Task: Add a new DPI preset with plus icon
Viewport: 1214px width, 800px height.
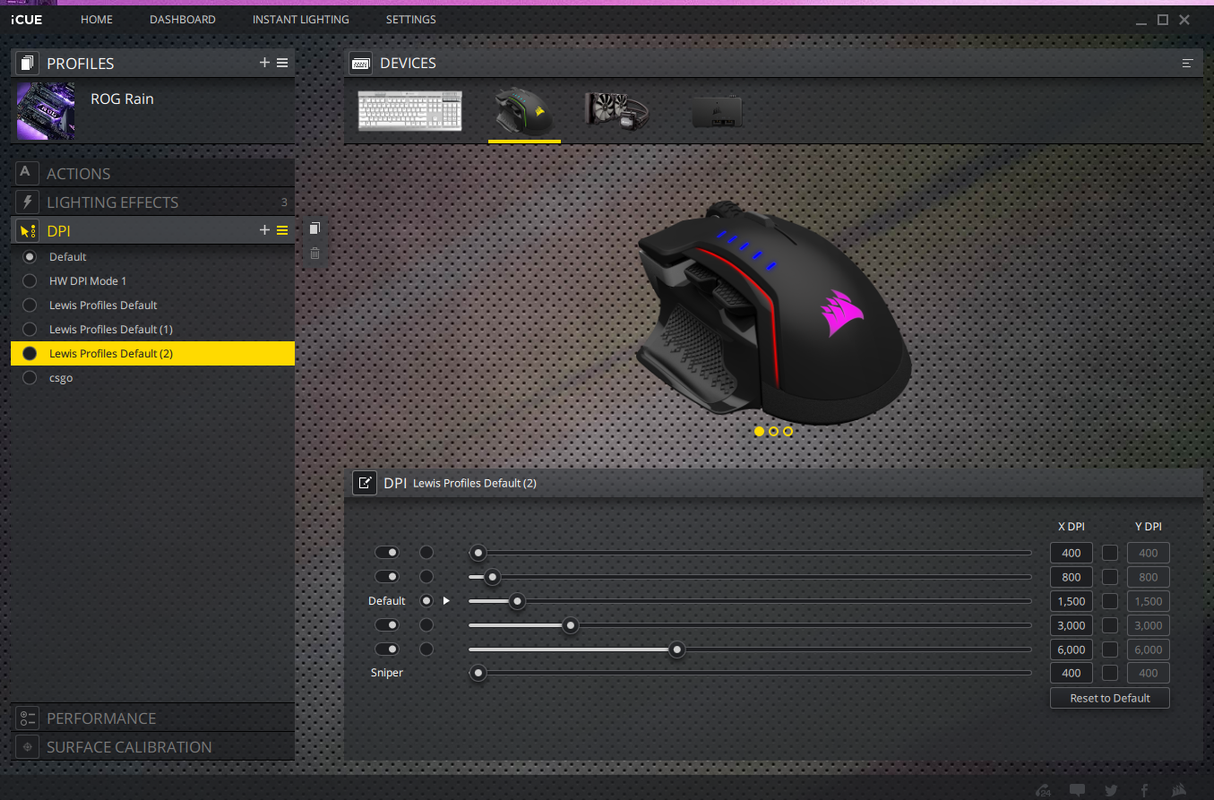Action: (265, 230)
